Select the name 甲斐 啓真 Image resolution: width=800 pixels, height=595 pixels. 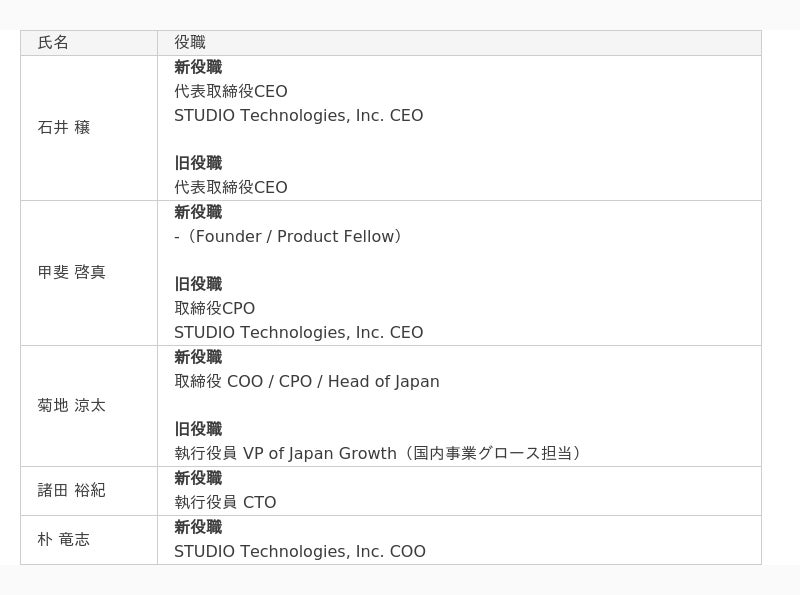point(72,273)
